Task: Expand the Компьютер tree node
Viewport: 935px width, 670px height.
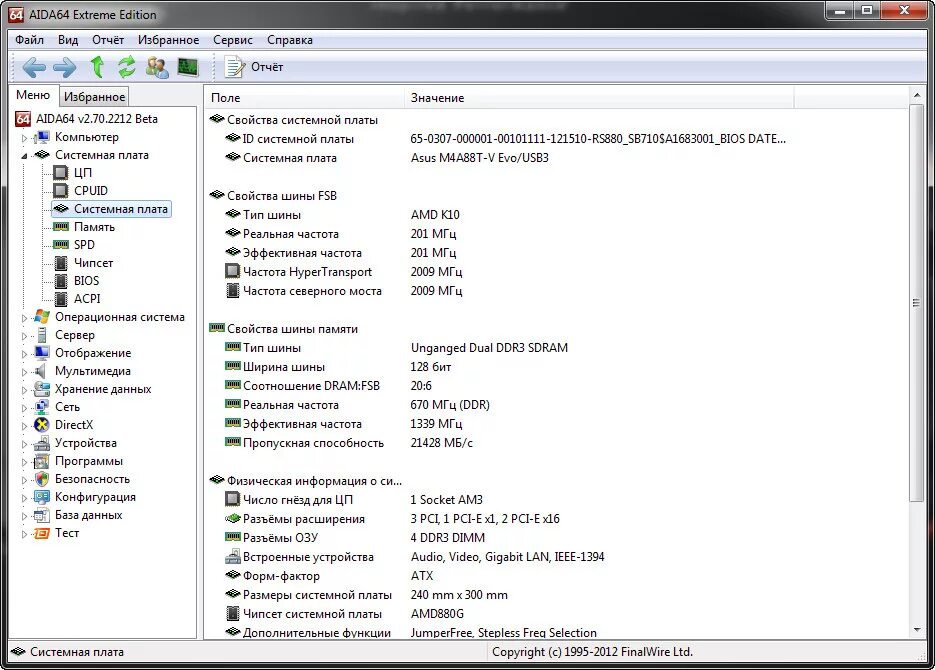Action: tap(24, 138)
